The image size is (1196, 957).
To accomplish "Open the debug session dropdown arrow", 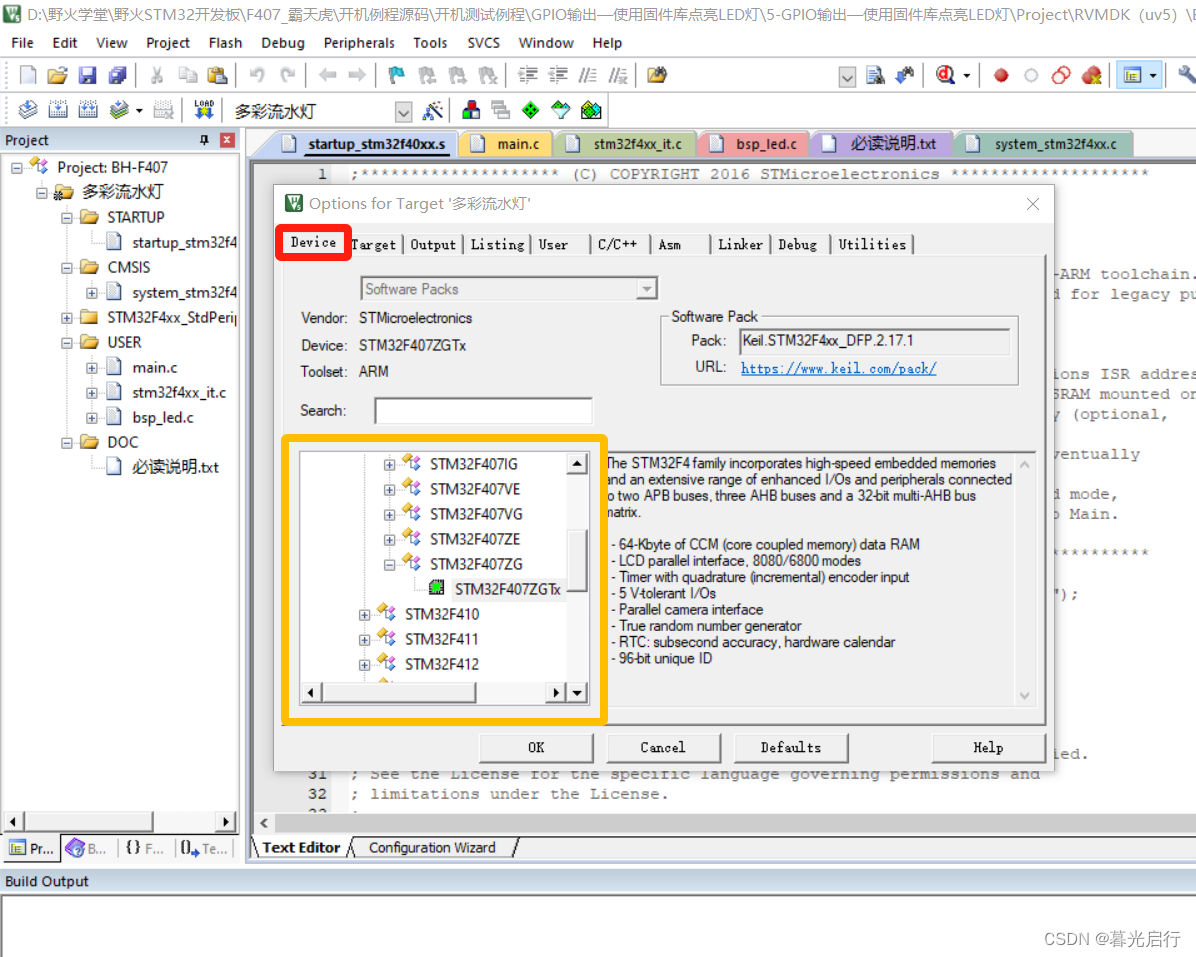I will point(966,75).
